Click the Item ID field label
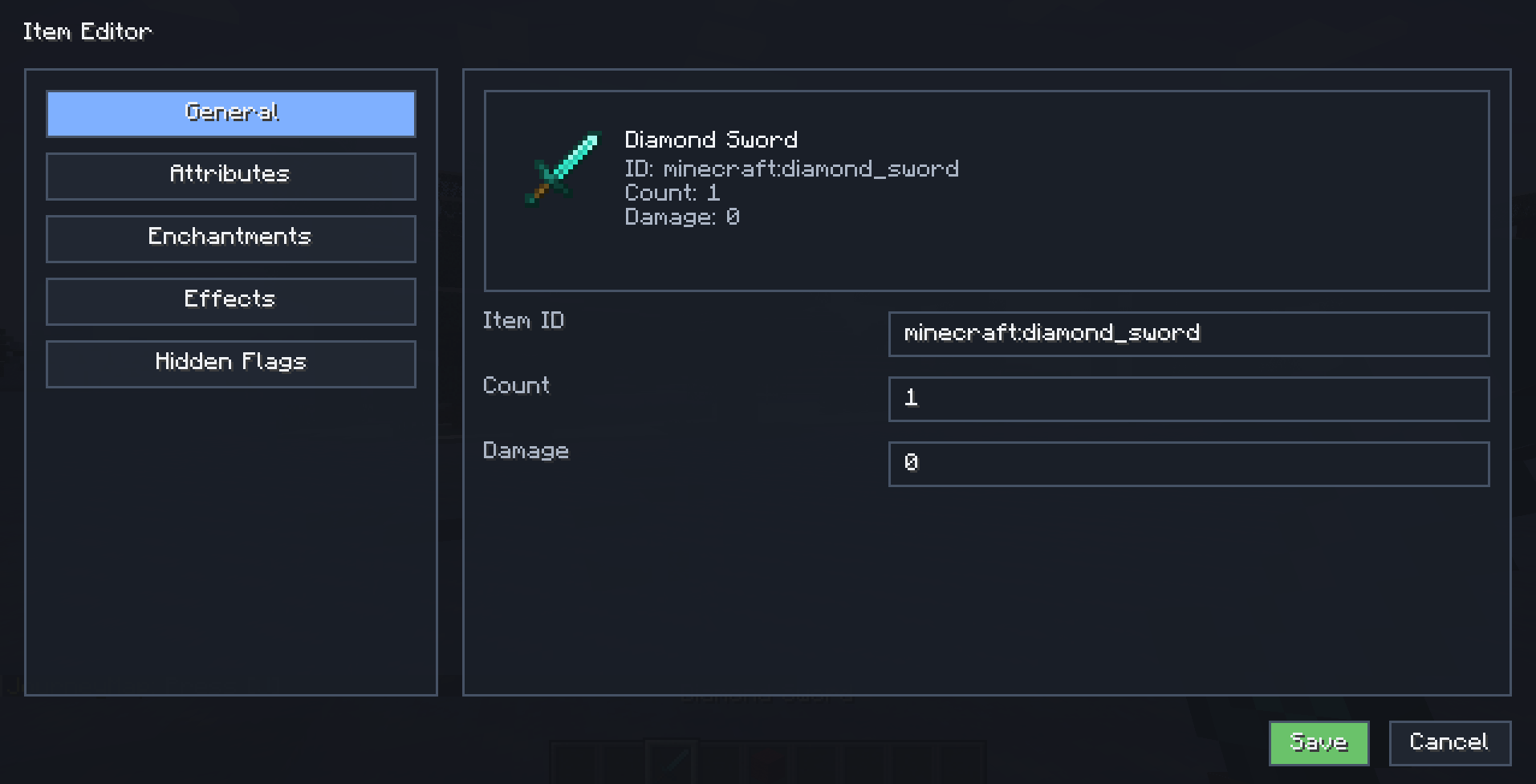The image size is (1536, 784). click(523, 320)
